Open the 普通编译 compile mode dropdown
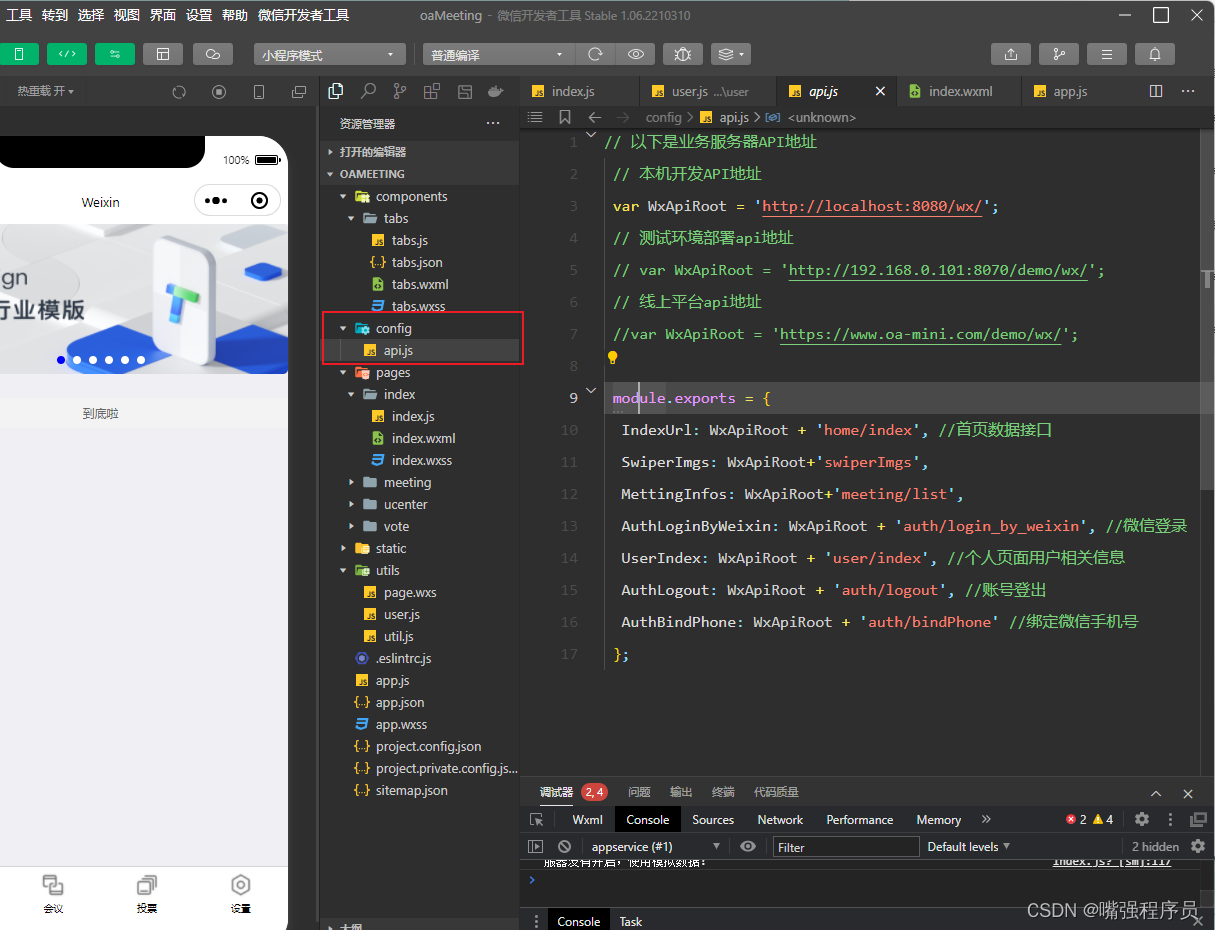Screen dimensions: 1215x930 tap(498, 54)
